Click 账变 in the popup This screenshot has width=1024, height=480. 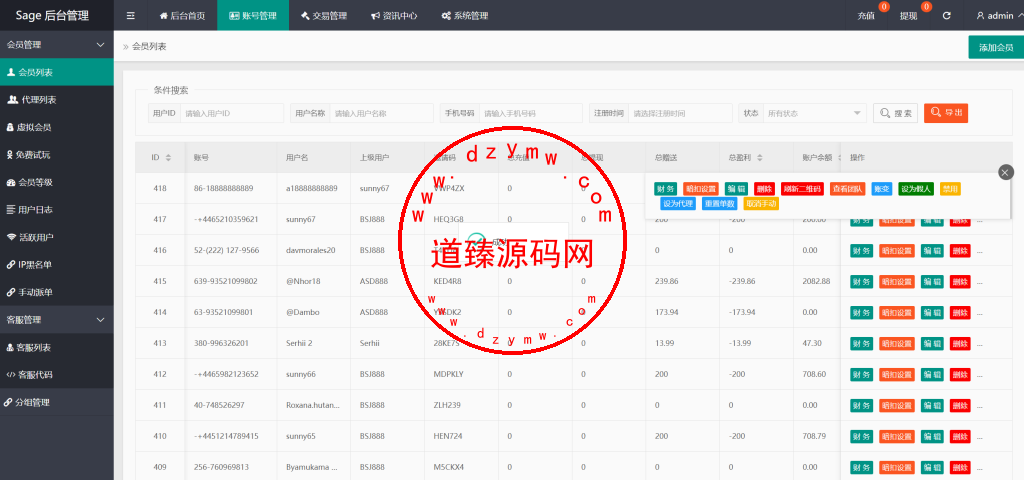tap(882, 189)
